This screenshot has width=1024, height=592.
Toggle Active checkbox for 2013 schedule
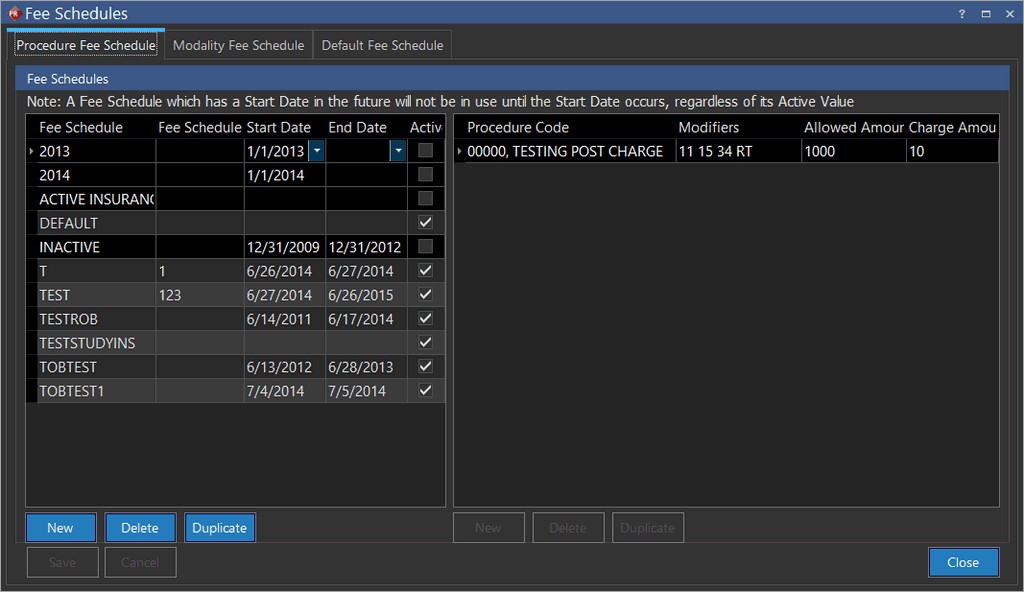pyautogui.click(x=426, y=151)
